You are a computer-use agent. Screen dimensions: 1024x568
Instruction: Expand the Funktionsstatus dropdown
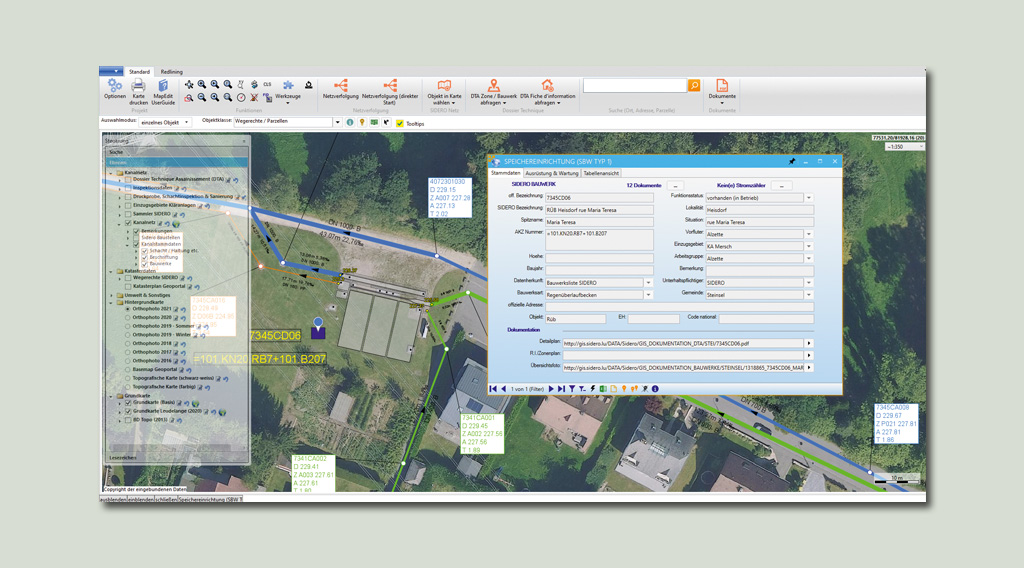tap(809, 198)
